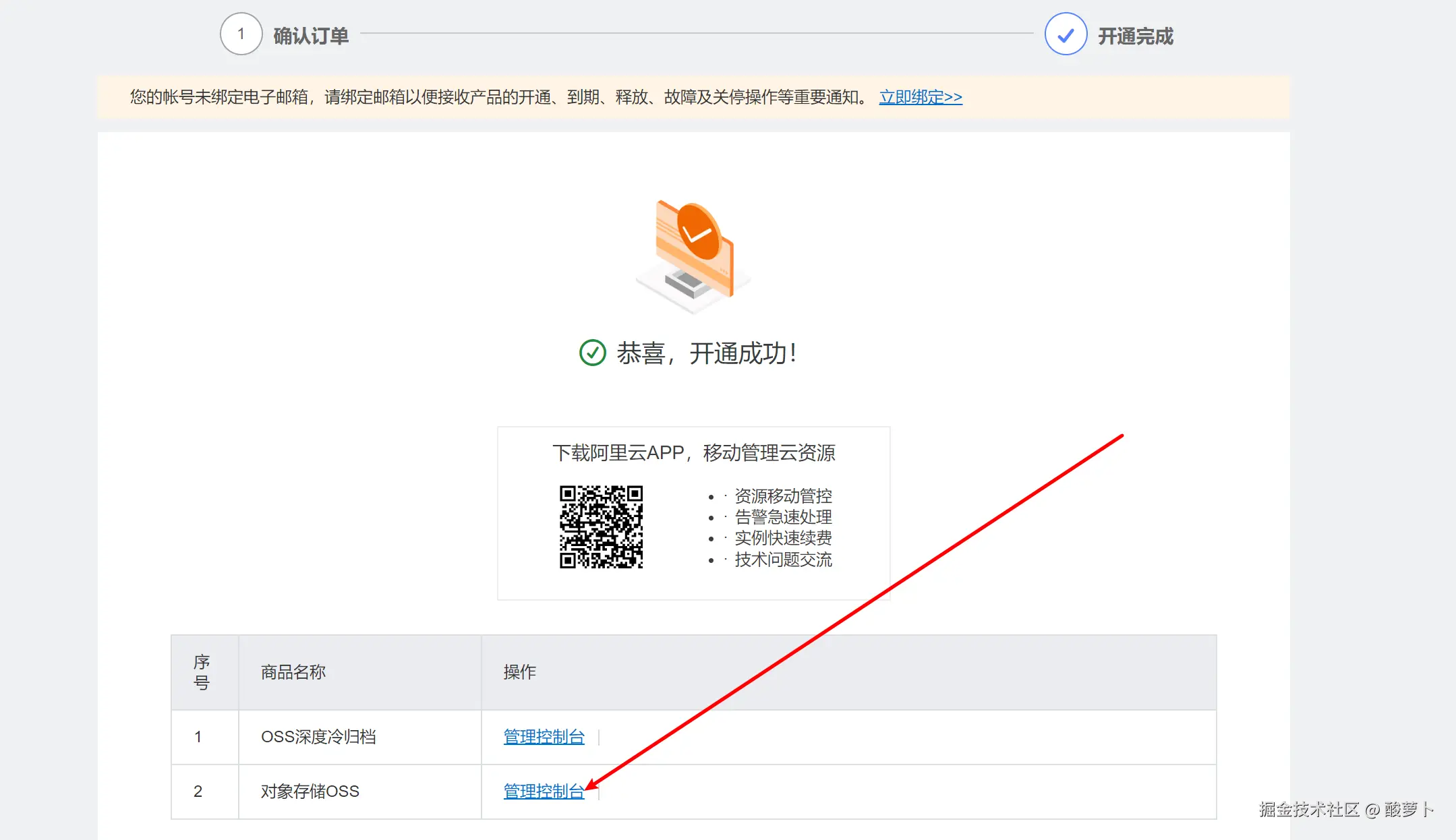The width and height of the screenshot is (1456, 840).
Task: Click 下载阿里云APP，移动管理云资源 title
Action: (693, 453)
